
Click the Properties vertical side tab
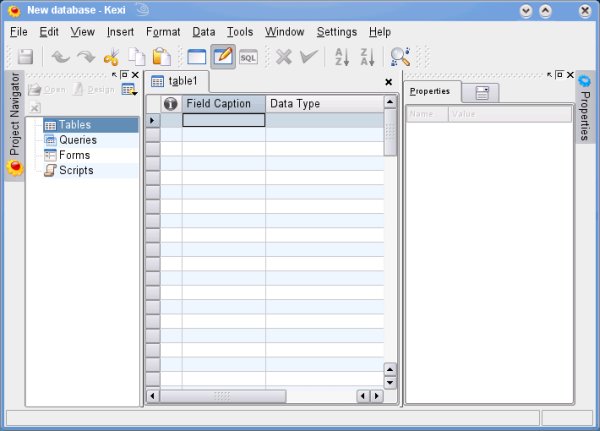click(x=585, y=109)
